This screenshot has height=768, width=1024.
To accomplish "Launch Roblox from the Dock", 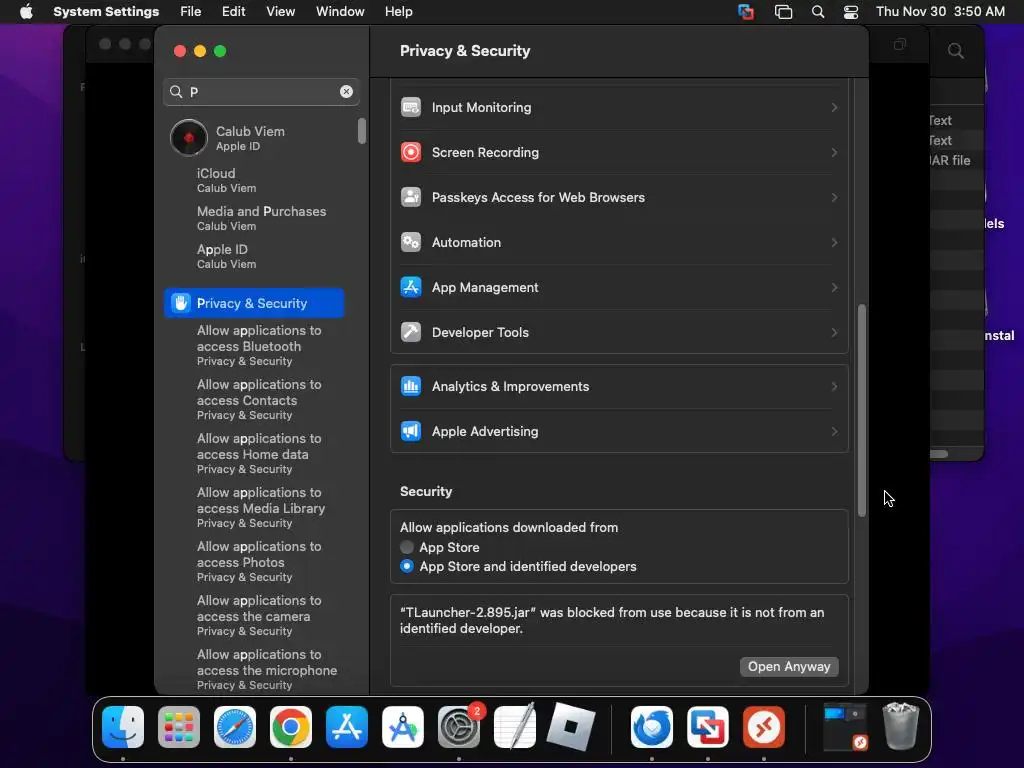I will [571, 727].
